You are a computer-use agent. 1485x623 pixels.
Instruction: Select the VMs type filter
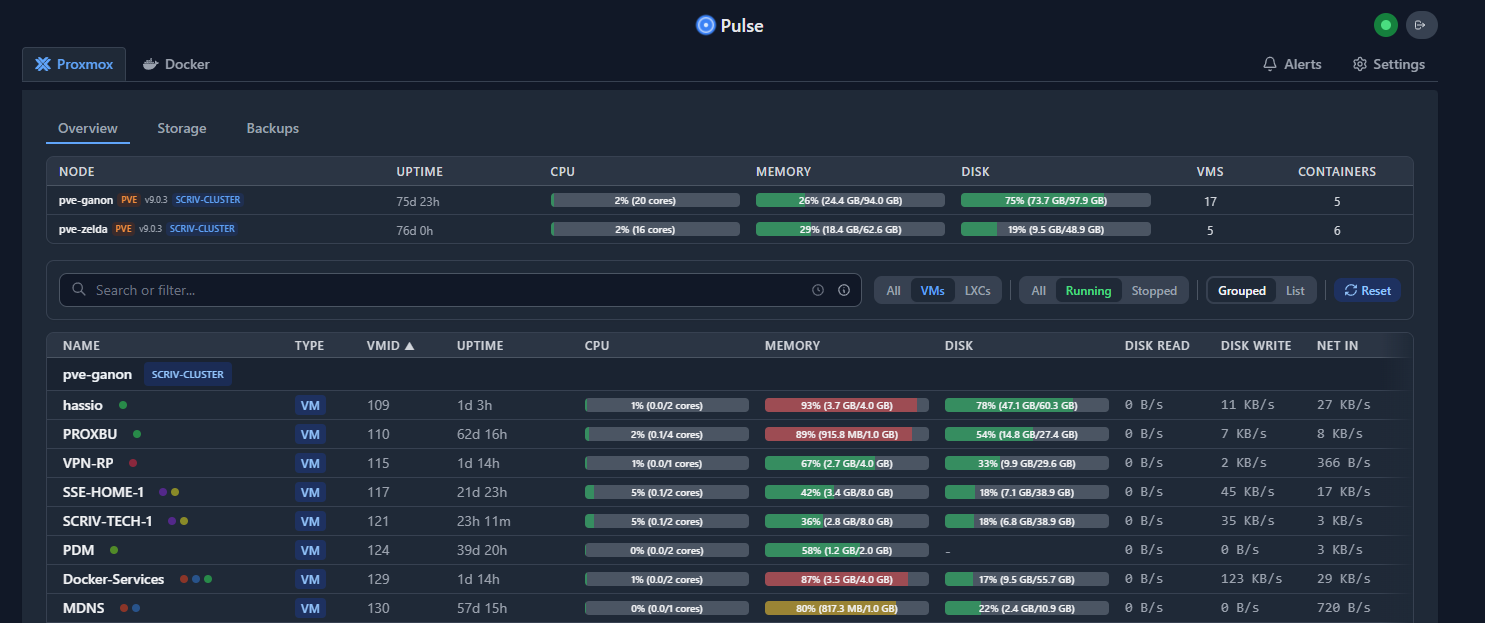pos(932,291)
